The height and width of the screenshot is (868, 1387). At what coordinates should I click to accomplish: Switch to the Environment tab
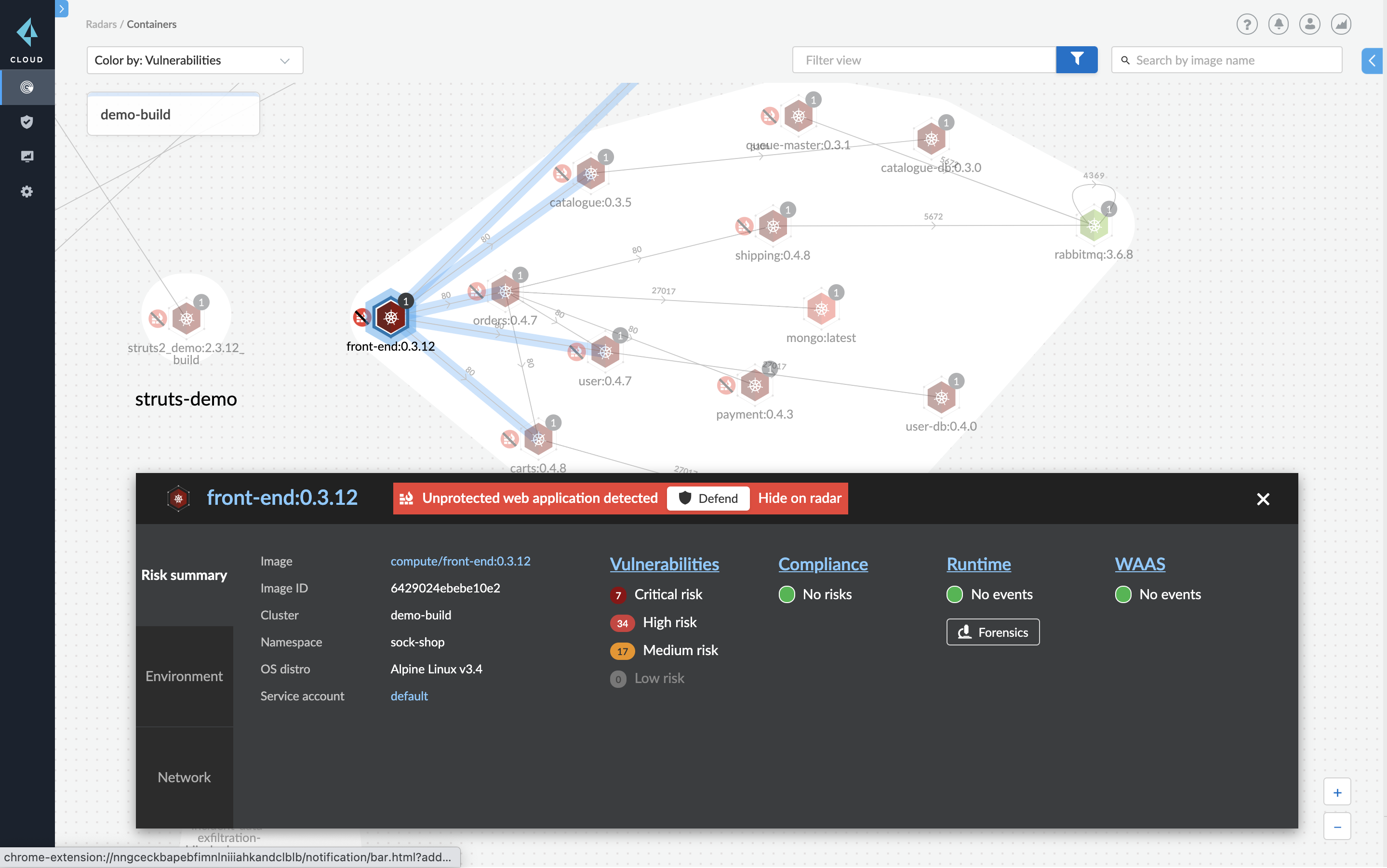pos(184,676)
